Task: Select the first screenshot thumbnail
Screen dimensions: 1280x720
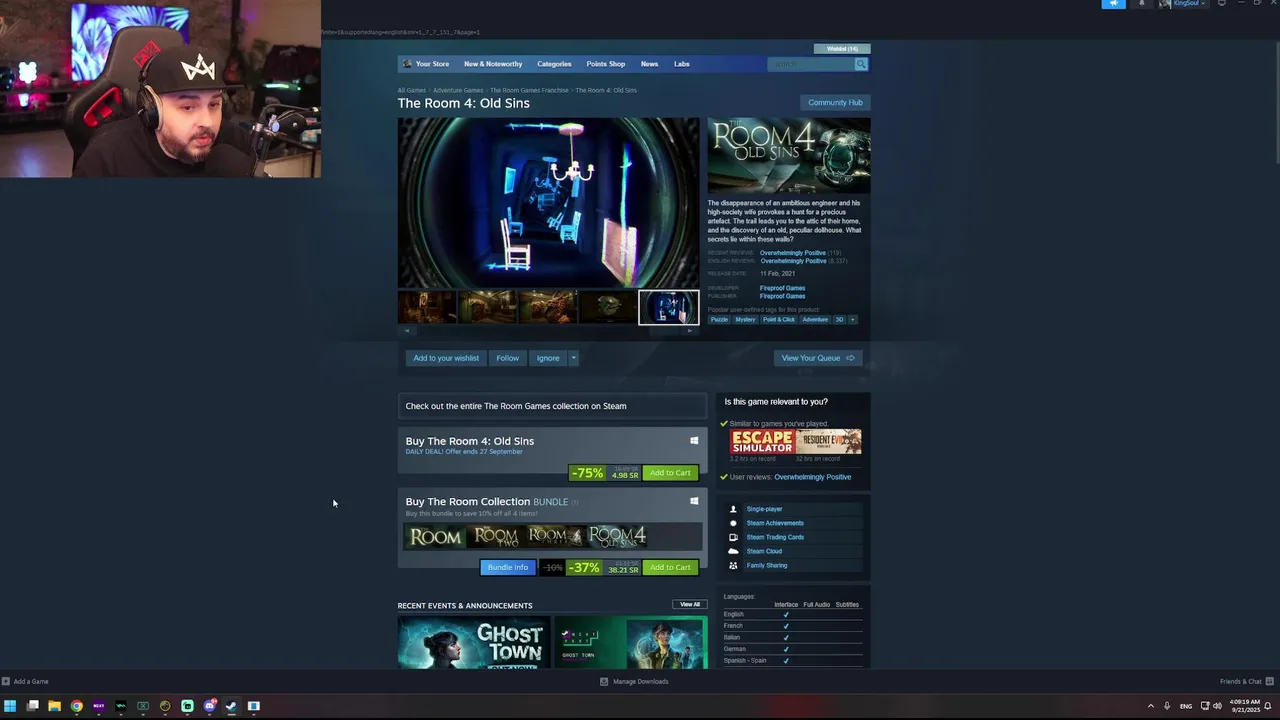Action: 428,307
